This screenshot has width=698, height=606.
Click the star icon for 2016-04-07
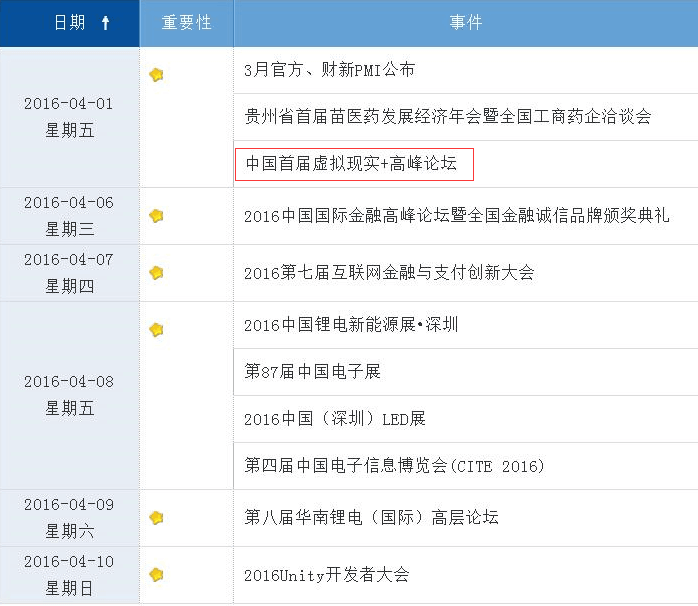tap(156, 272)
